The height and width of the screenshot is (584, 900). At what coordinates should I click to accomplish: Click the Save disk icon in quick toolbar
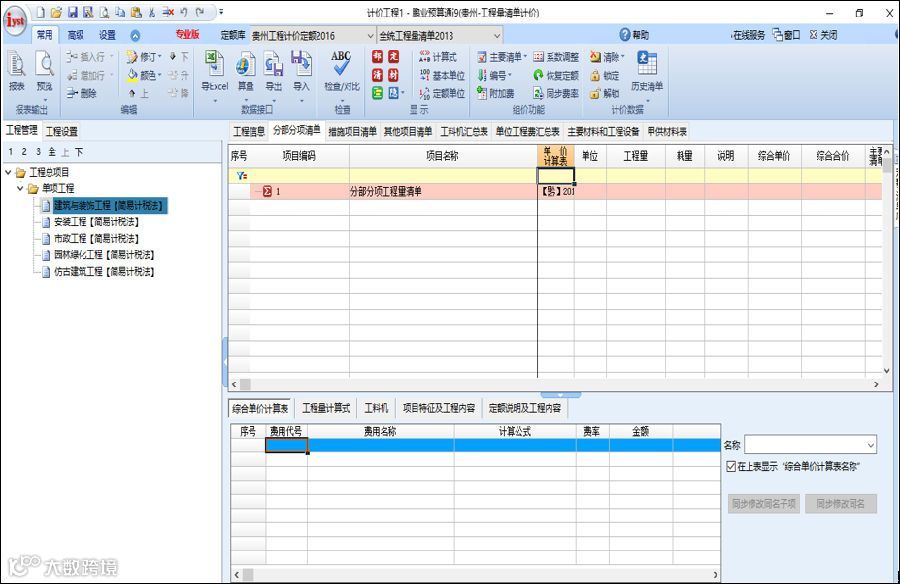click(x=72, y=12)
